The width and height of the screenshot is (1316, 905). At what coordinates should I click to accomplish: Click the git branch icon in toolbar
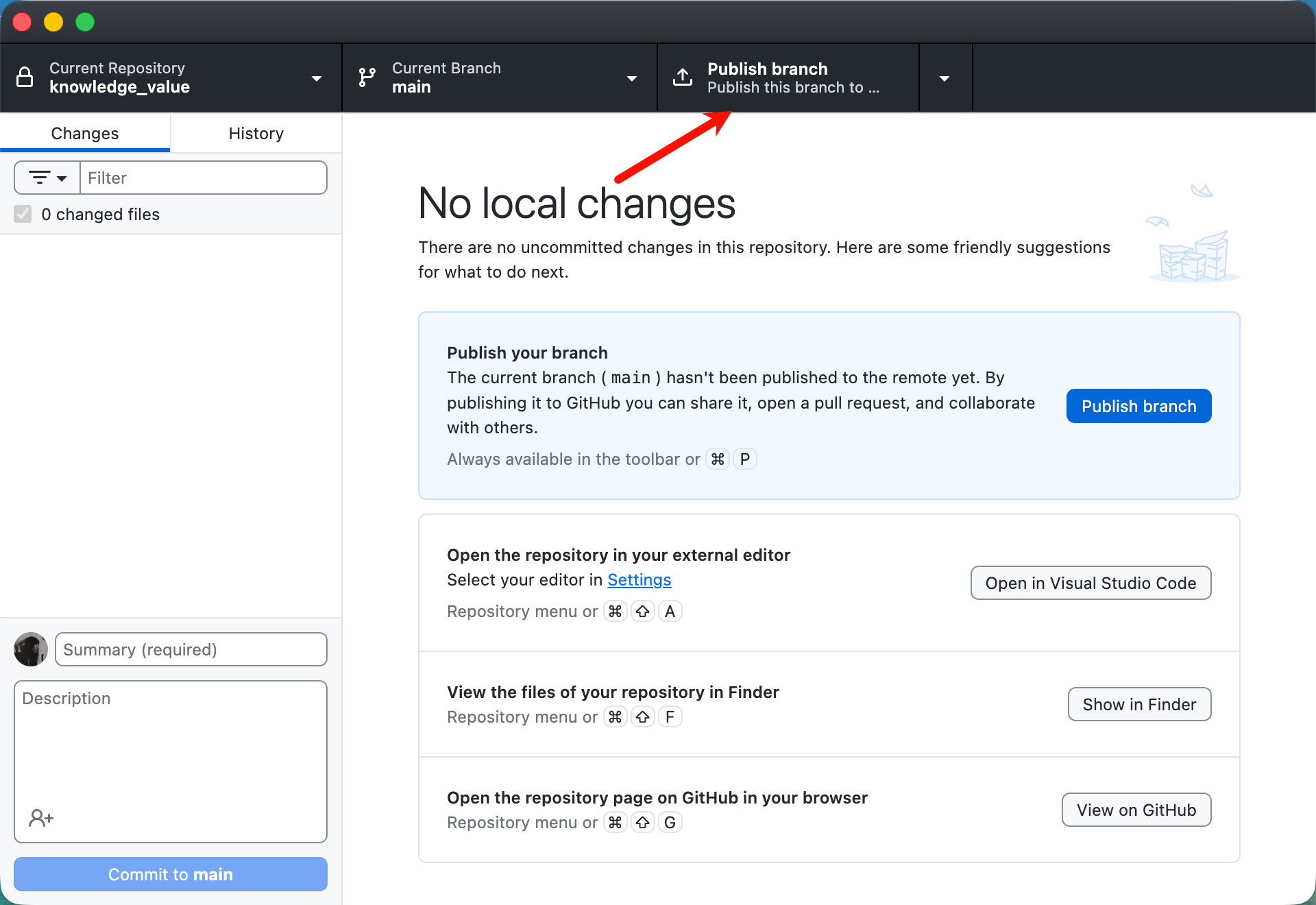tap(367, 77)
